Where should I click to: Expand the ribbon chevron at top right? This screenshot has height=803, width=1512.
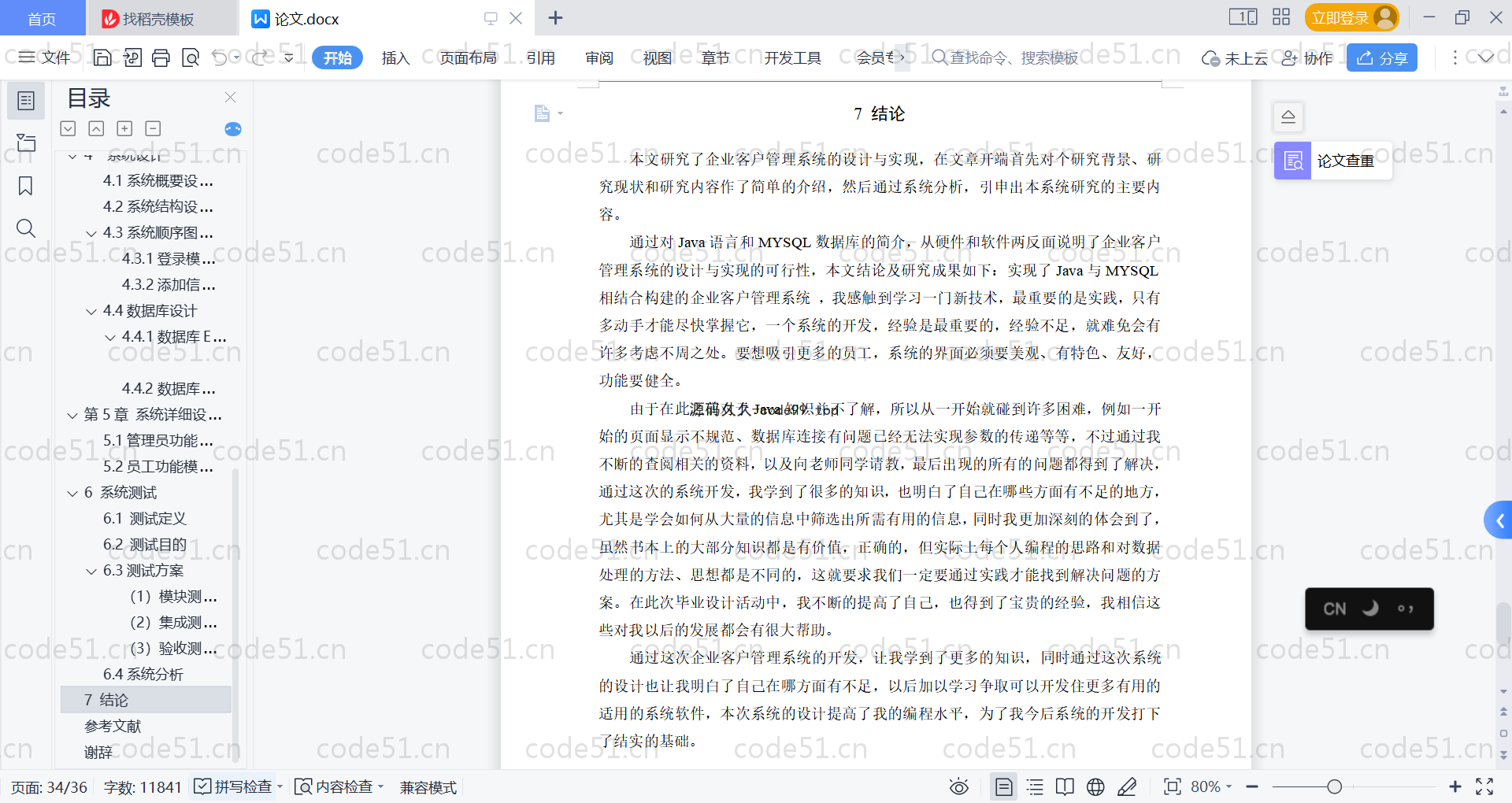(1486, 57)
